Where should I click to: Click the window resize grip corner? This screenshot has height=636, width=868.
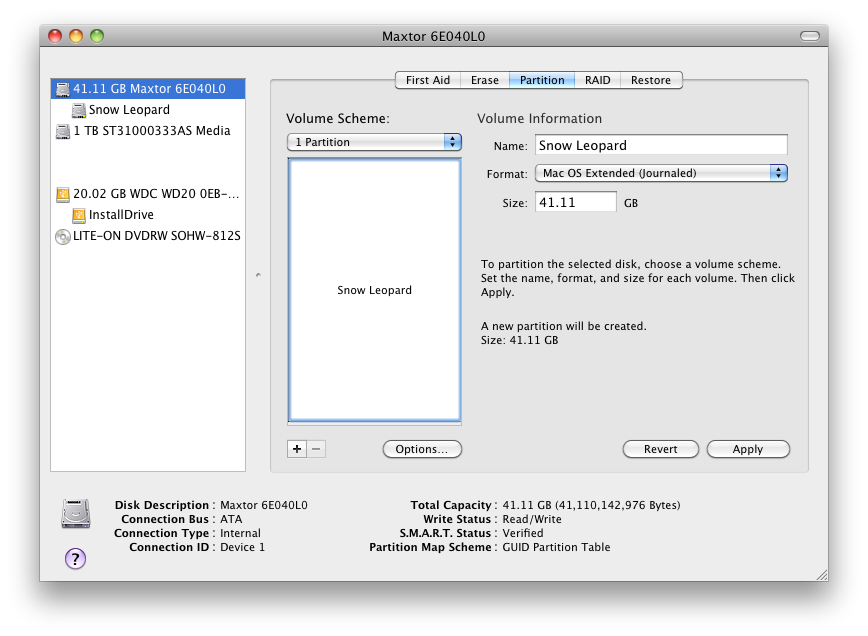pos(822,575)
